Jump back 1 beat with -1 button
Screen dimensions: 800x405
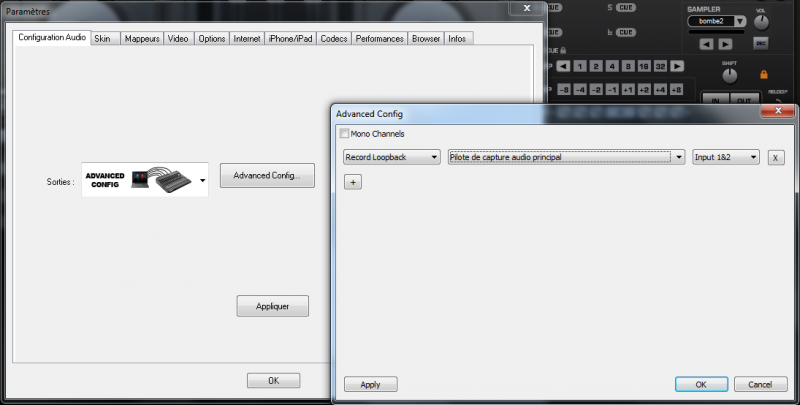[x=612, y=90]
